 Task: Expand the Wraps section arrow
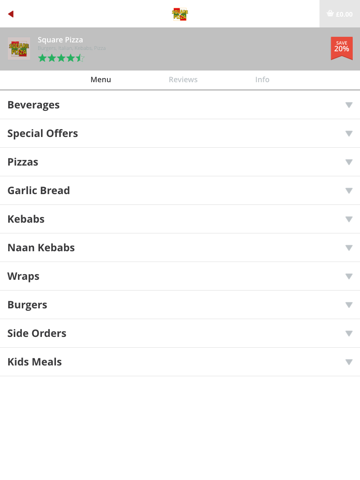349,276
